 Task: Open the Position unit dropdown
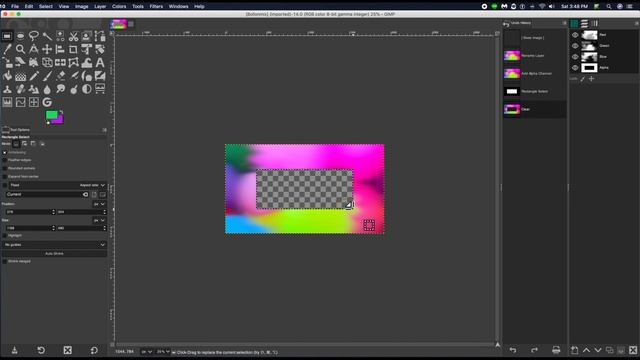99,204
